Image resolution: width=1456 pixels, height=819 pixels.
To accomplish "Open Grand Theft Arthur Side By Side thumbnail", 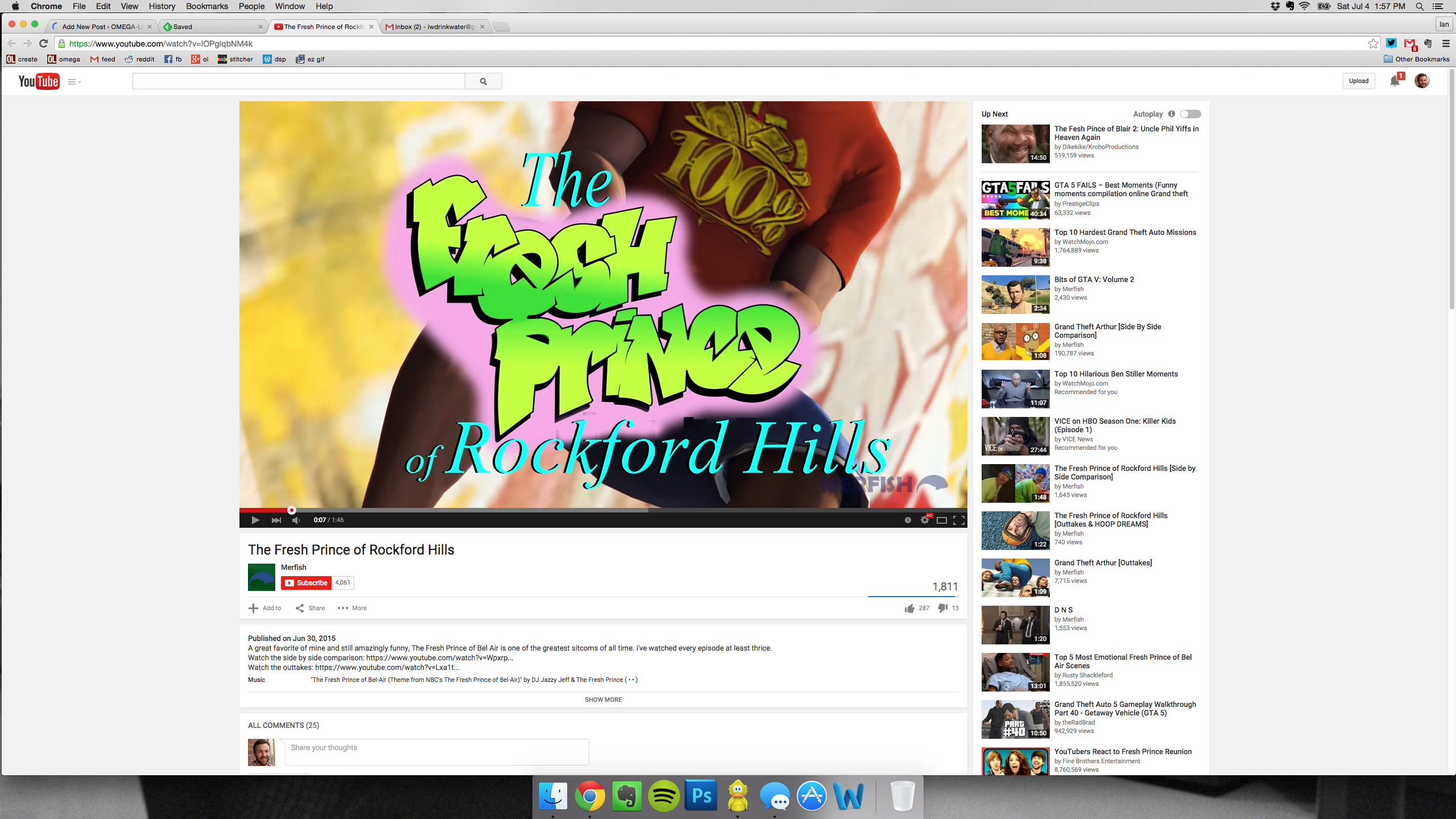I will coord(1016,341).
